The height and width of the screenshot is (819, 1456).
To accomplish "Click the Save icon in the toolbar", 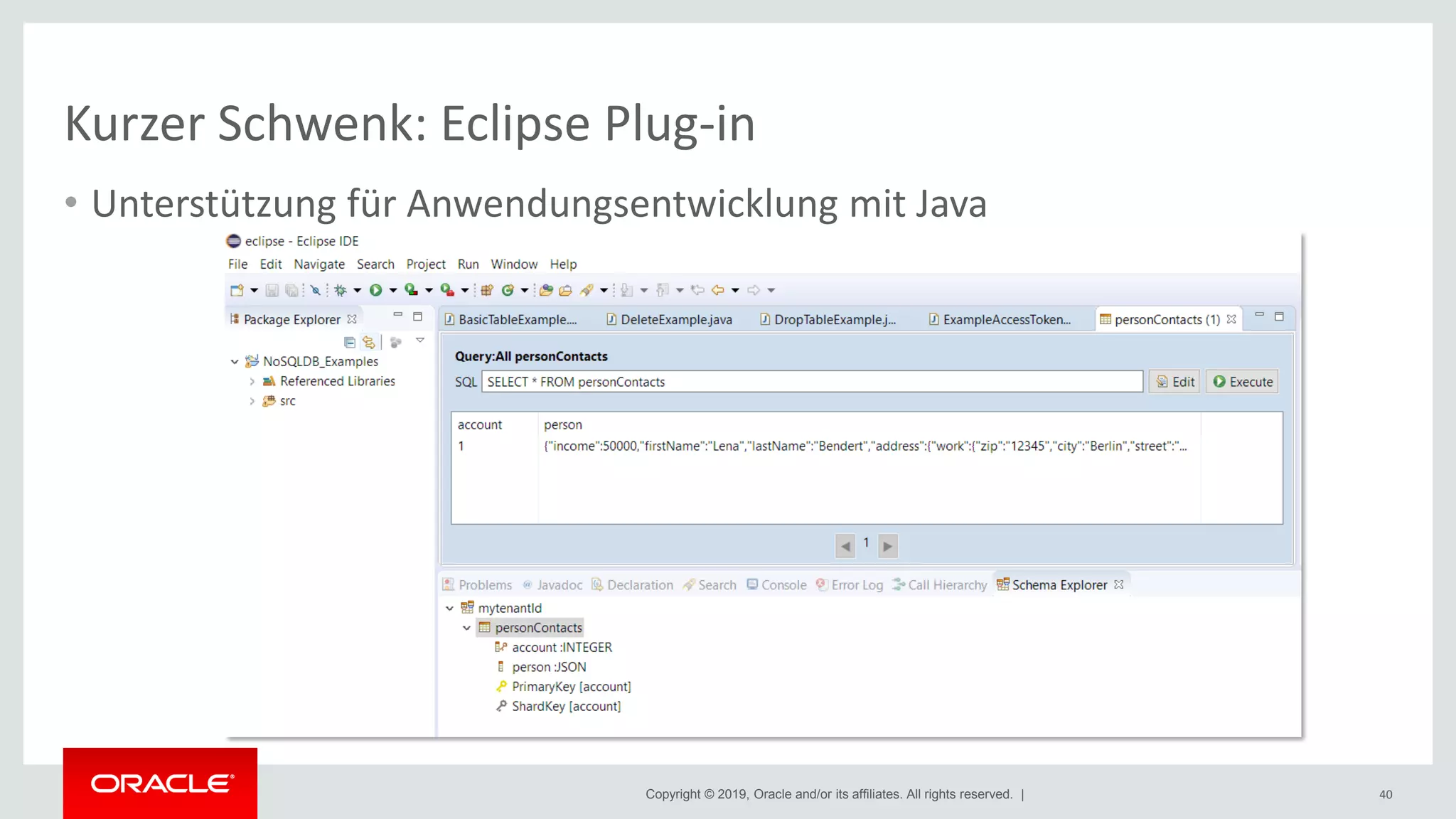I will 272,290.
